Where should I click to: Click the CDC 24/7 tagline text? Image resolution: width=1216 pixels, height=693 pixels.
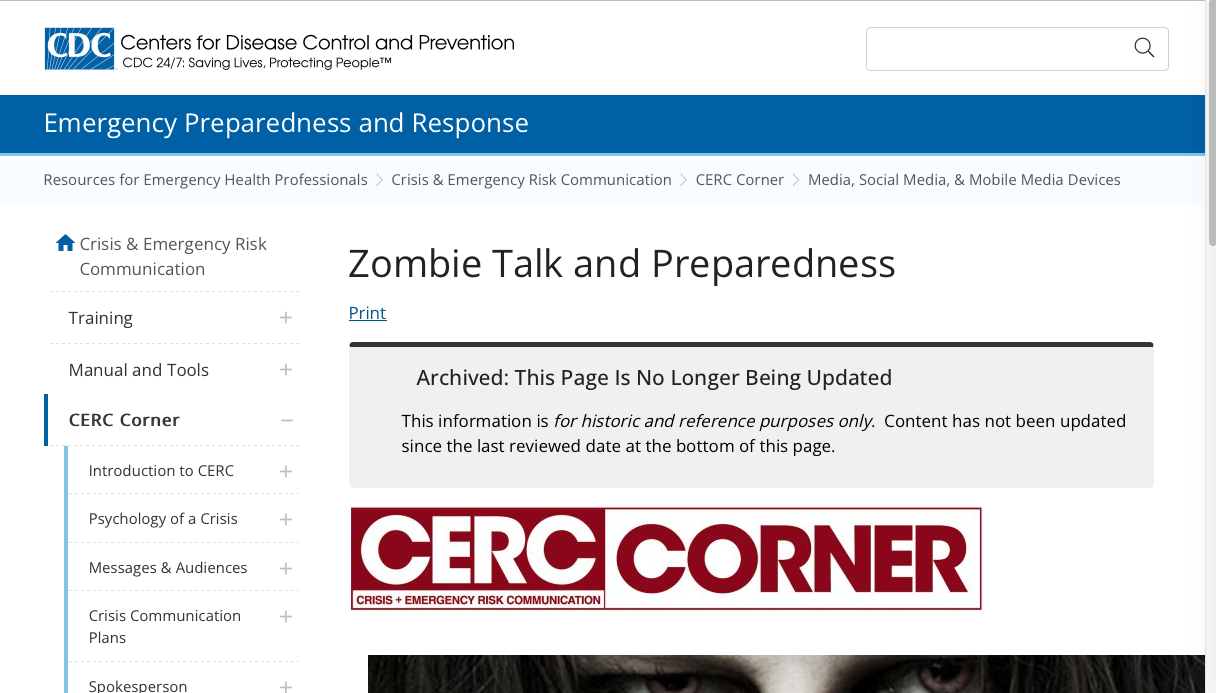[x=257, y=63]
